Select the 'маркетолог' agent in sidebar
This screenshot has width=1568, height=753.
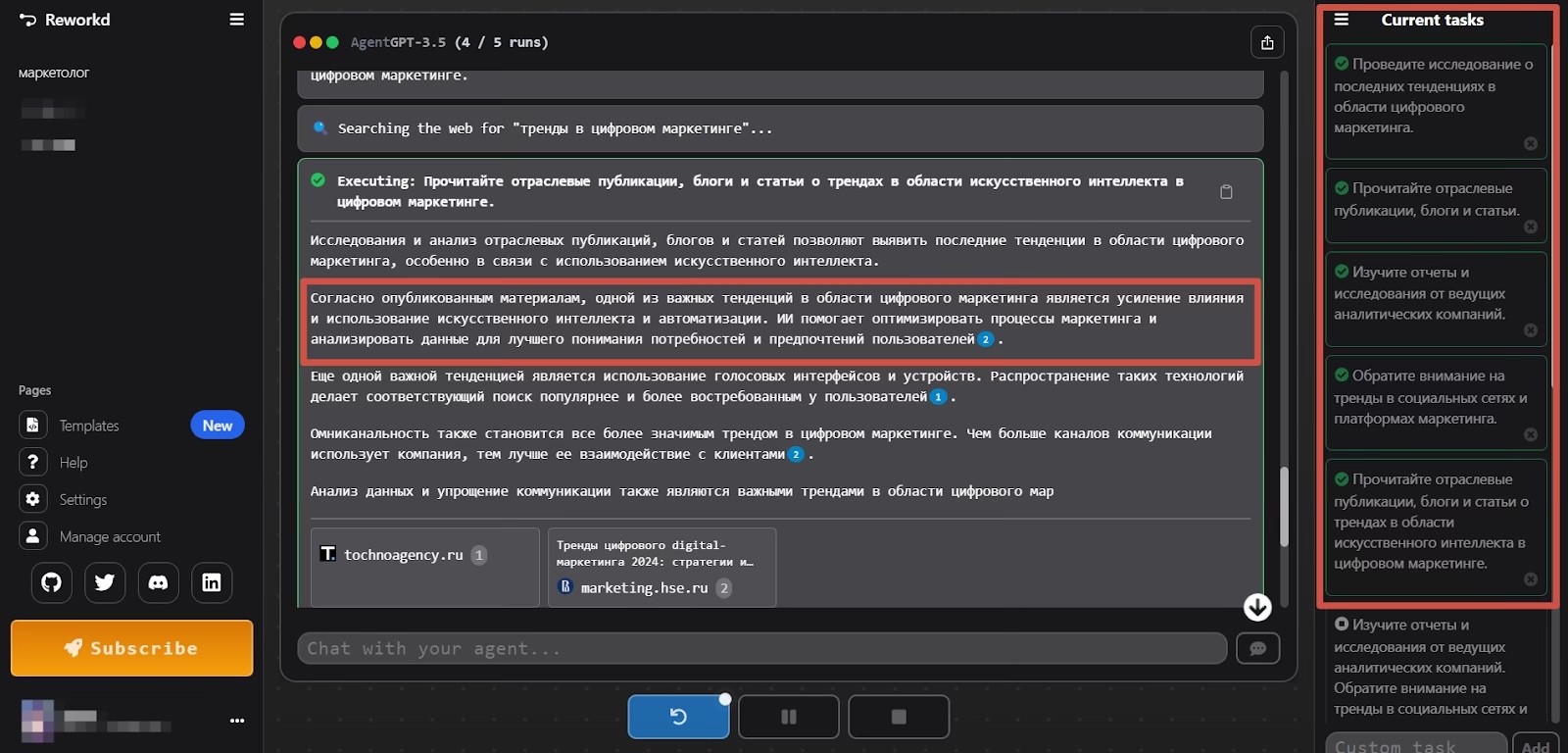click(54, 73)
